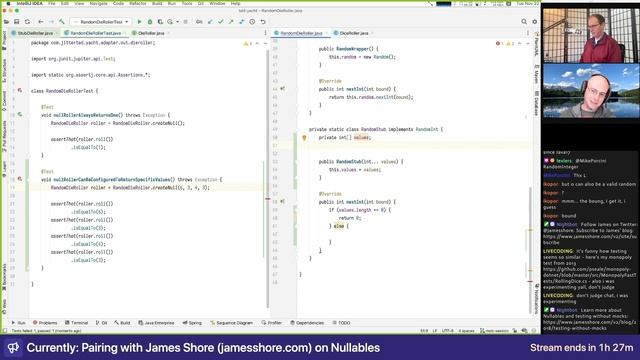
Task: Select the RandomDieRoller.java tab in right editor
Action: point(301,33)
